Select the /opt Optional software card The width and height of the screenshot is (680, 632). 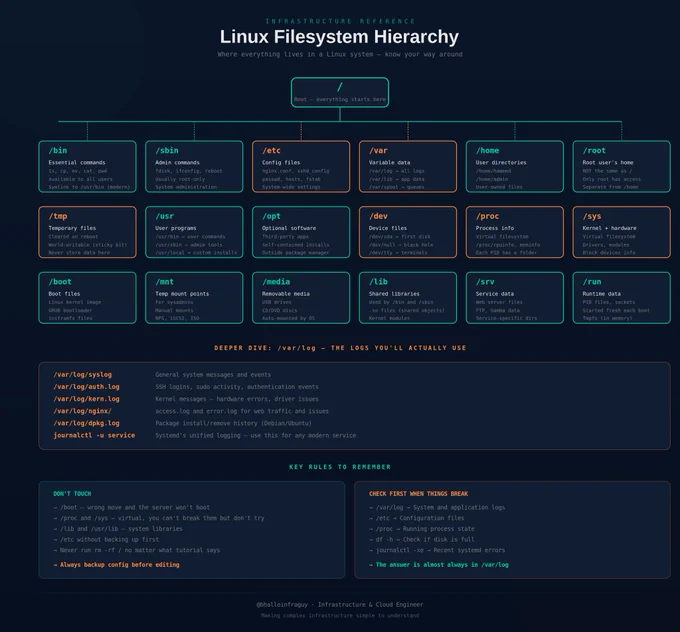point(301,232)
